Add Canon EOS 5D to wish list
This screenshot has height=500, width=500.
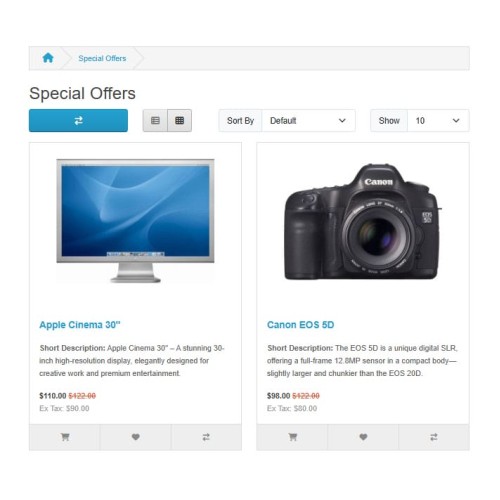click(x=363, y=437)
